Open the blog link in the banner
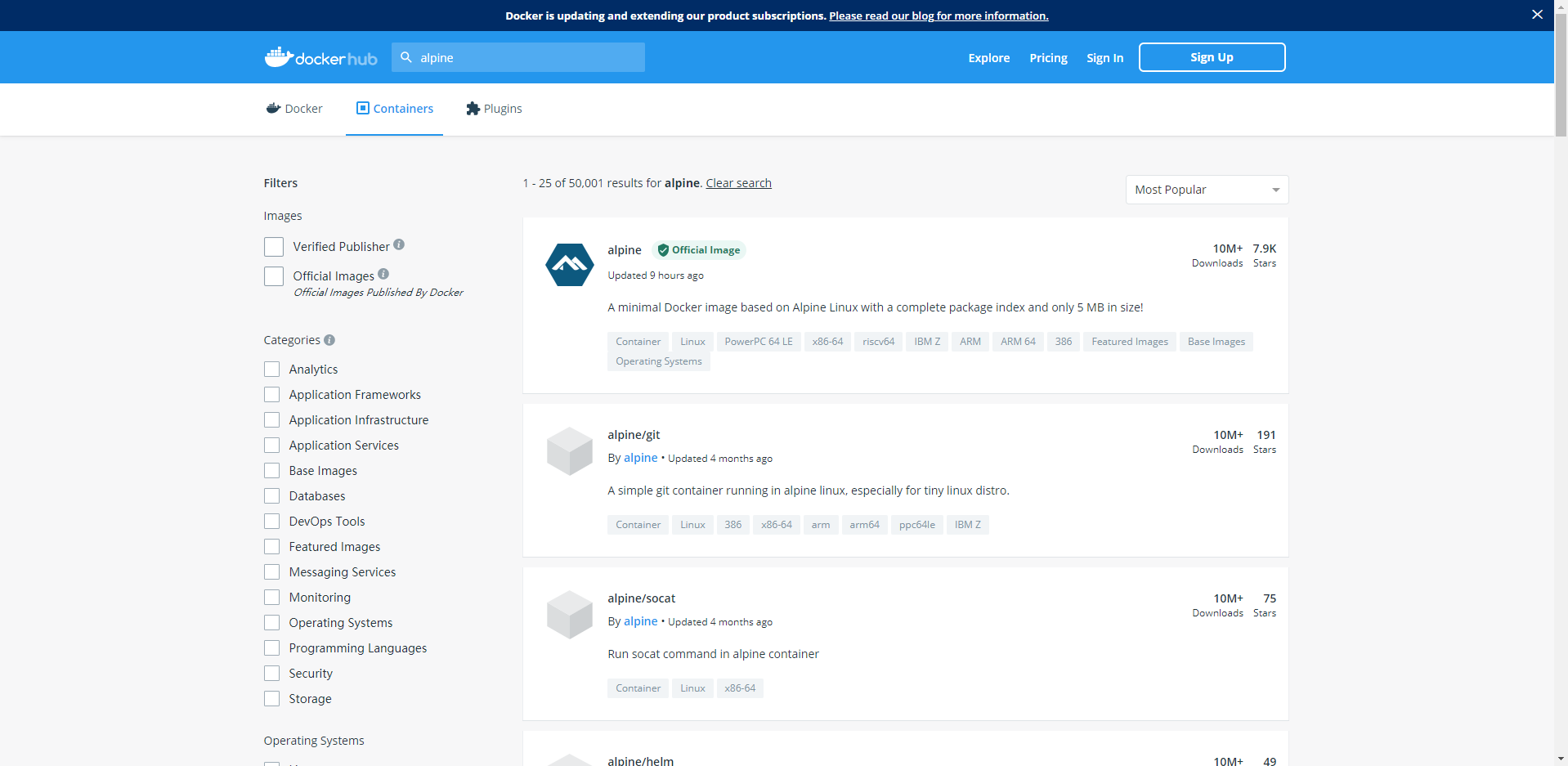This screenshot has width=1568, height=766. 939,16
